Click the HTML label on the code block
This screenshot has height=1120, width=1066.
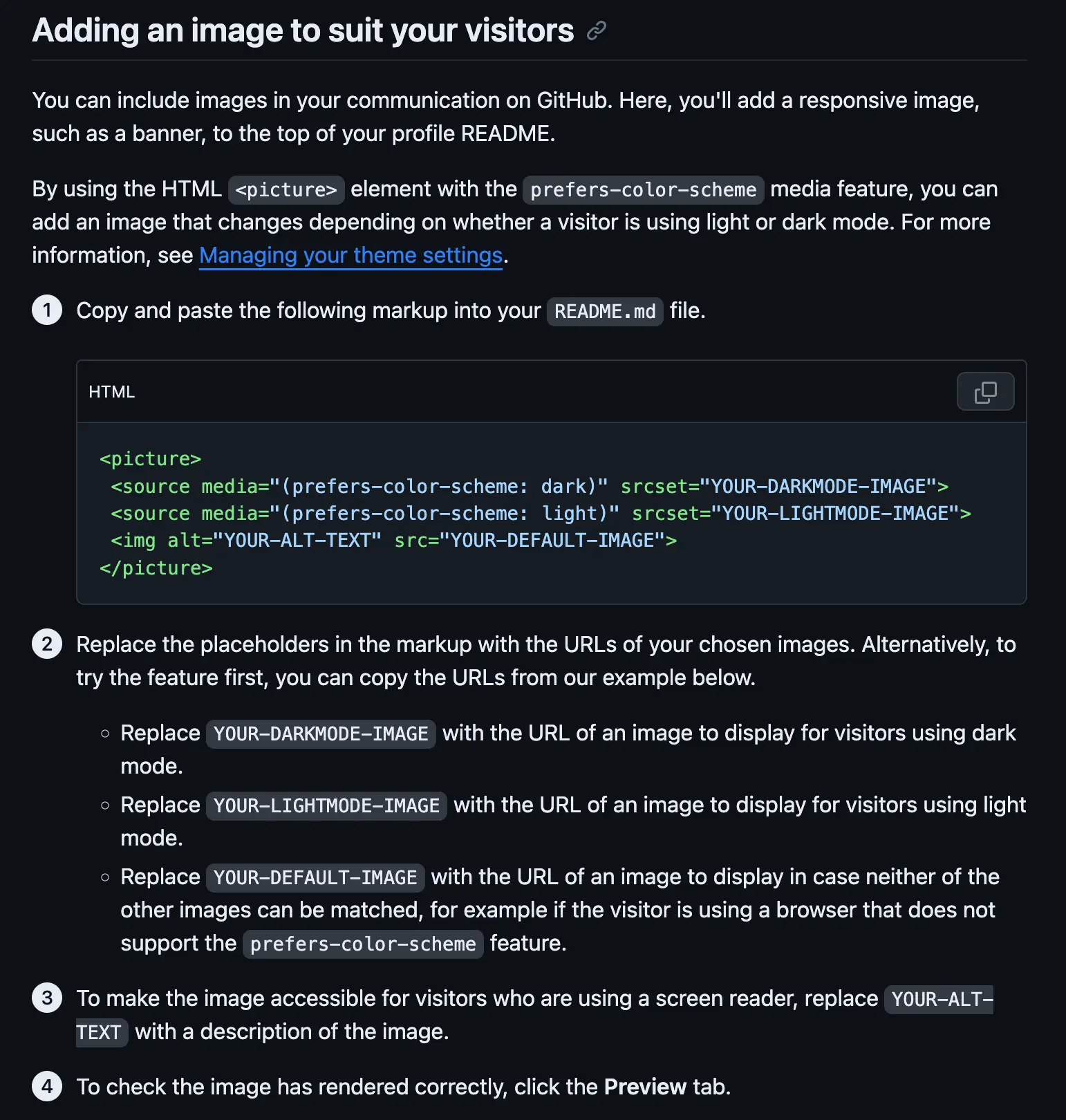(111, 391)
